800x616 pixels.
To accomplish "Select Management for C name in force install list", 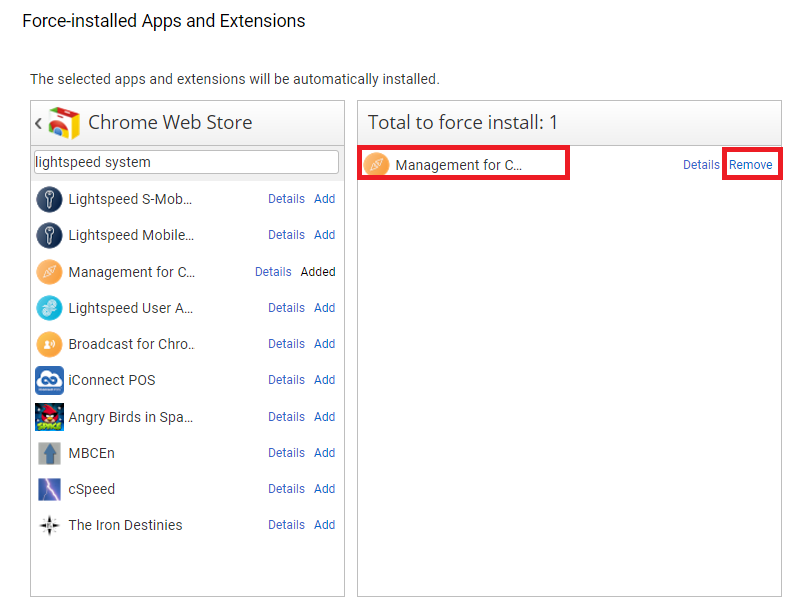I will [x=458, y=165].
